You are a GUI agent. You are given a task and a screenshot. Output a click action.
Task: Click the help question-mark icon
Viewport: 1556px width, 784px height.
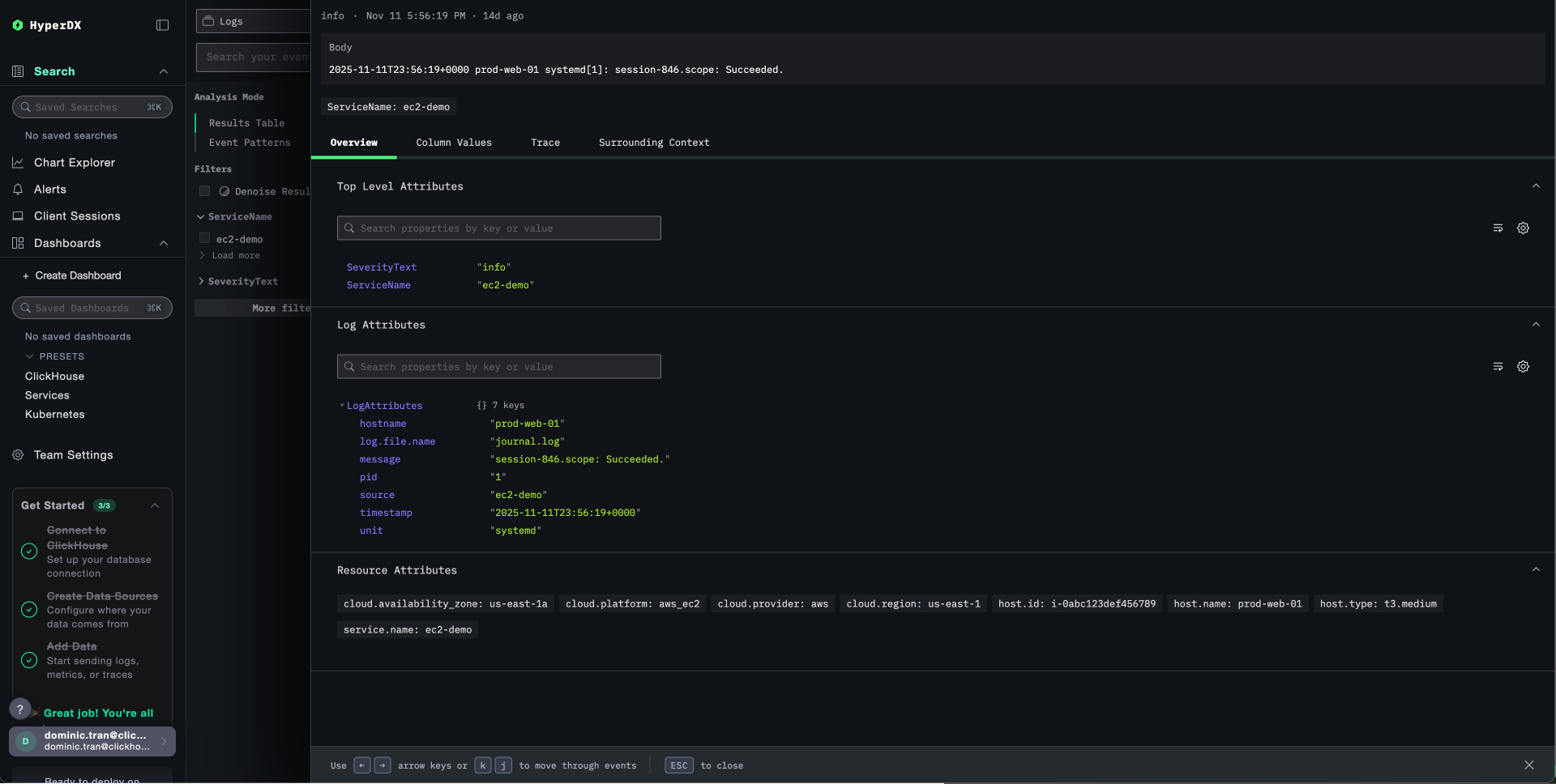[x=19, y=709]
